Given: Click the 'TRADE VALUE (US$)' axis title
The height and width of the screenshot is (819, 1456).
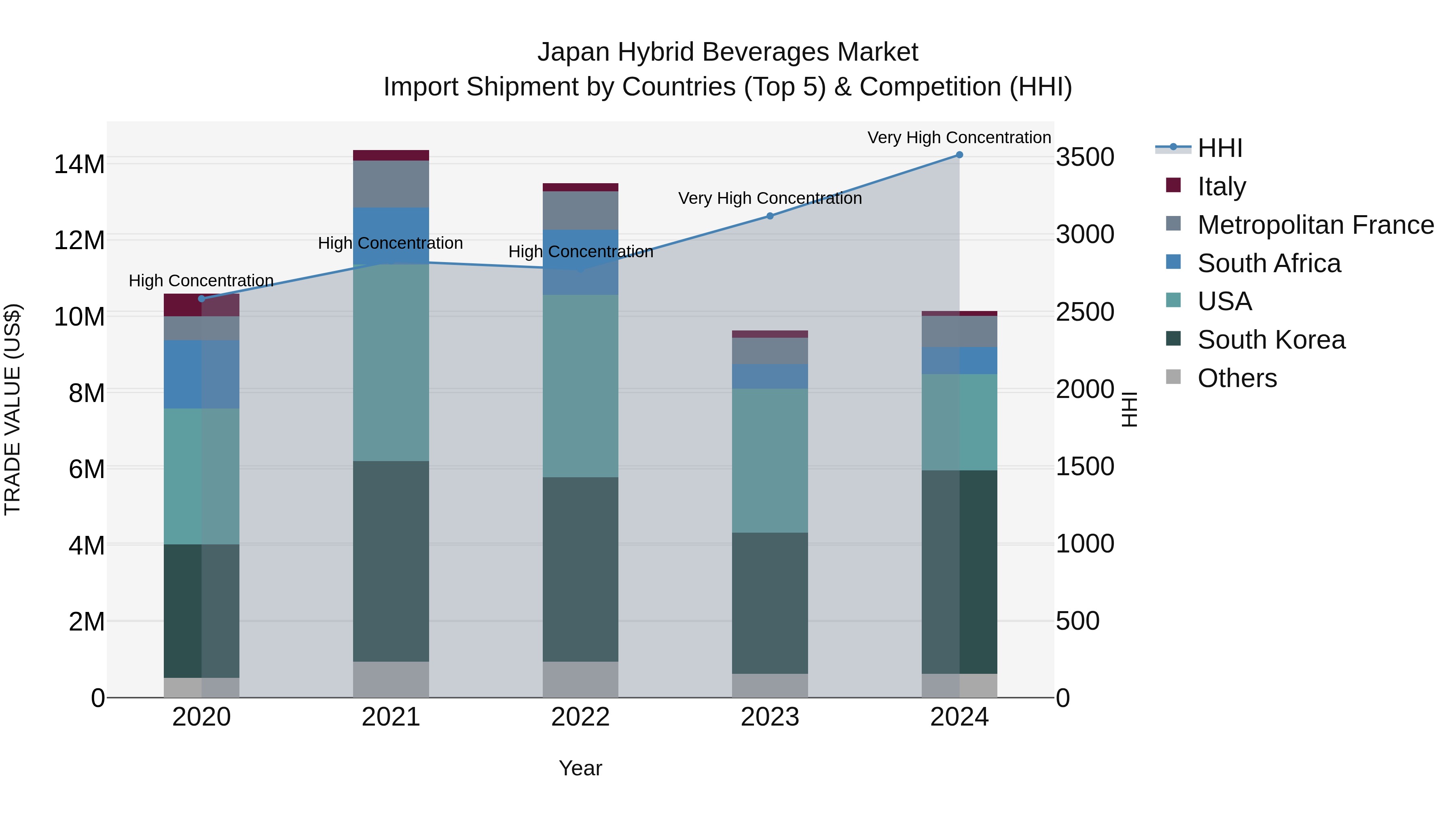Looking at the screenshot, I should 13,409.
